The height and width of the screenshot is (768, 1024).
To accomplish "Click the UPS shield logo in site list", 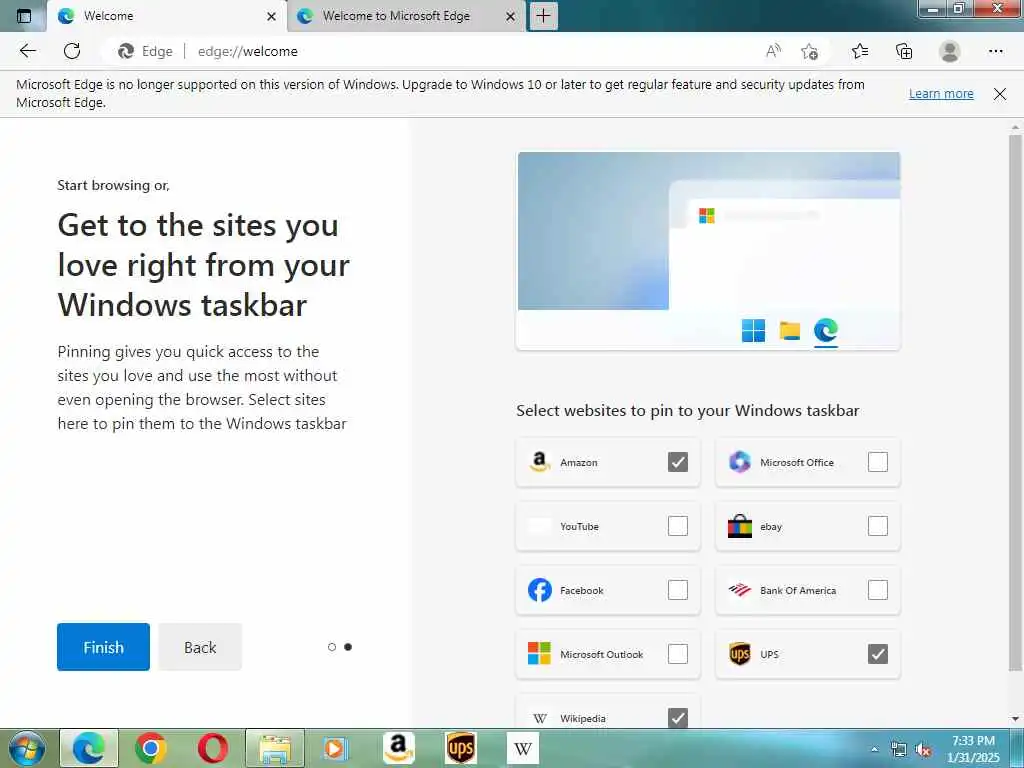I will point(739,654).
